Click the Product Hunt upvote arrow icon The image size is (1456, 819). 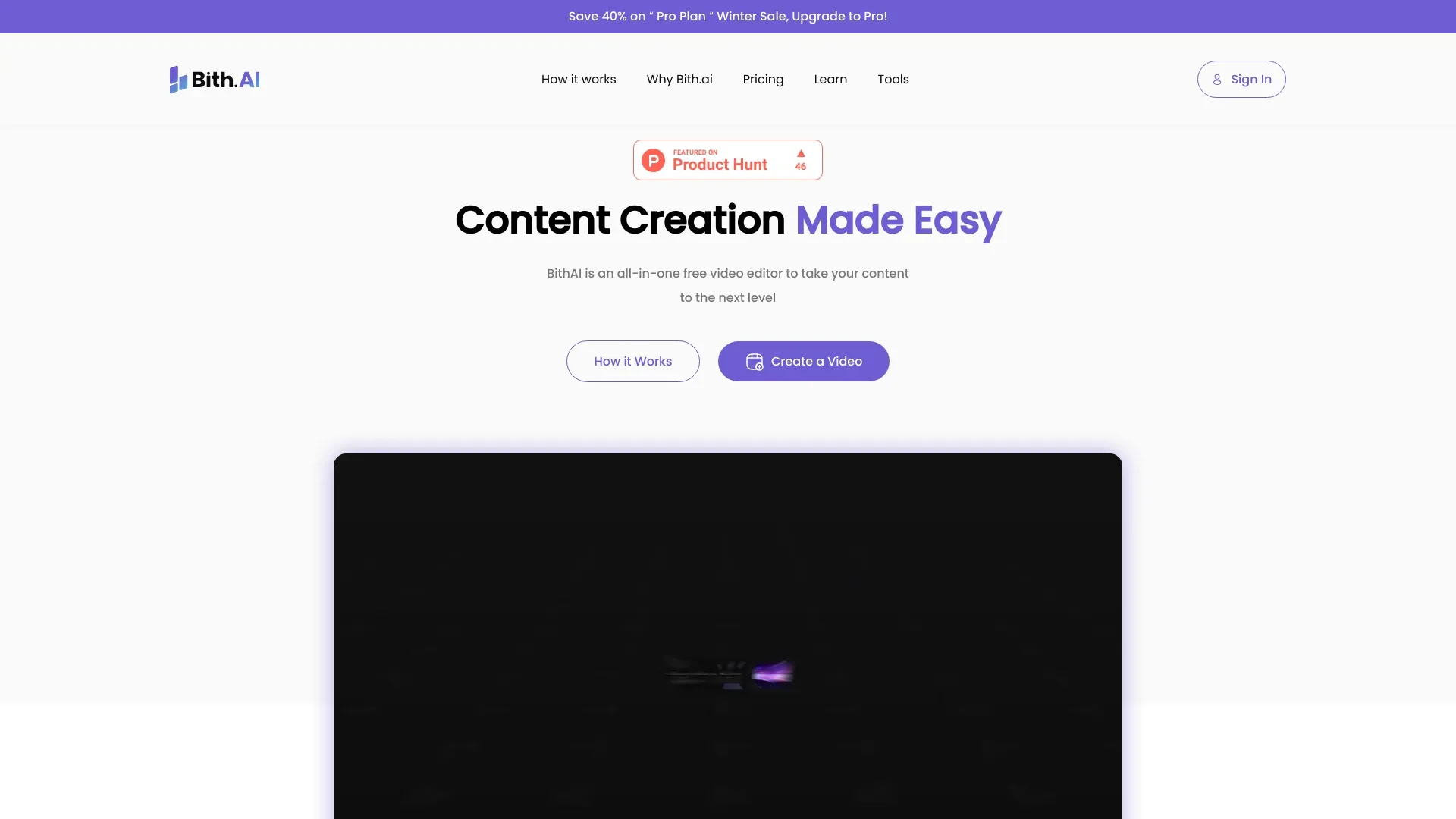pos(800,153)
